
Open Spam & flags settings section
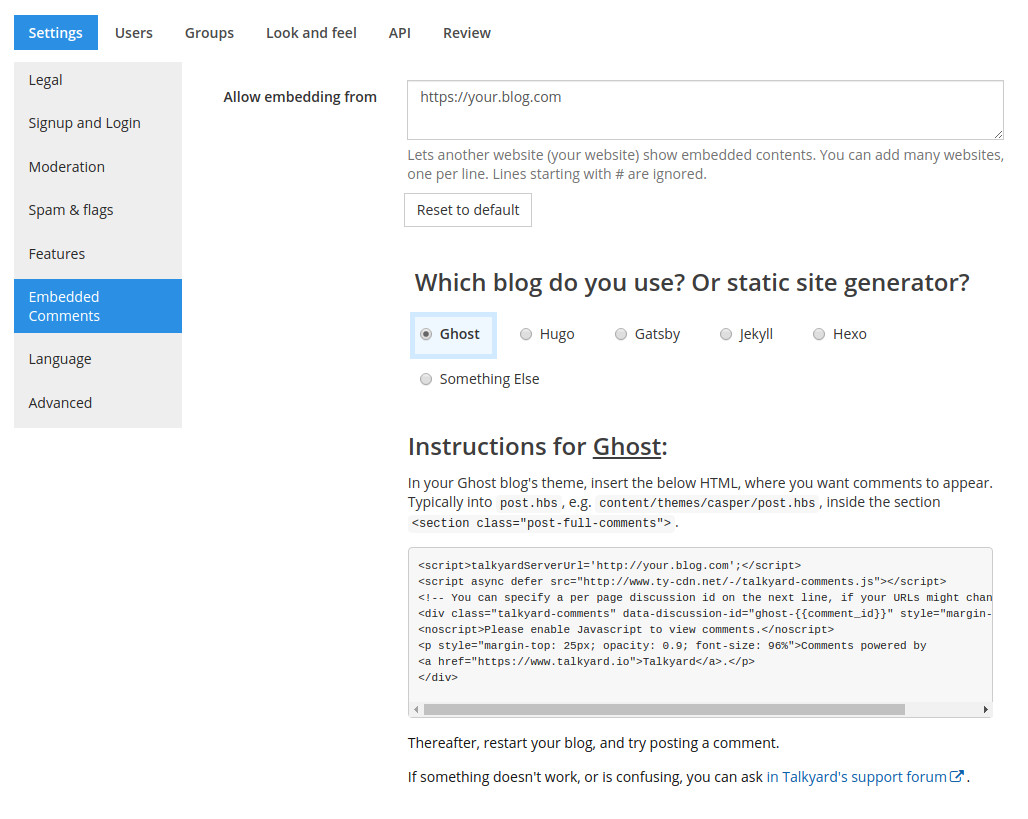point(71,210)
